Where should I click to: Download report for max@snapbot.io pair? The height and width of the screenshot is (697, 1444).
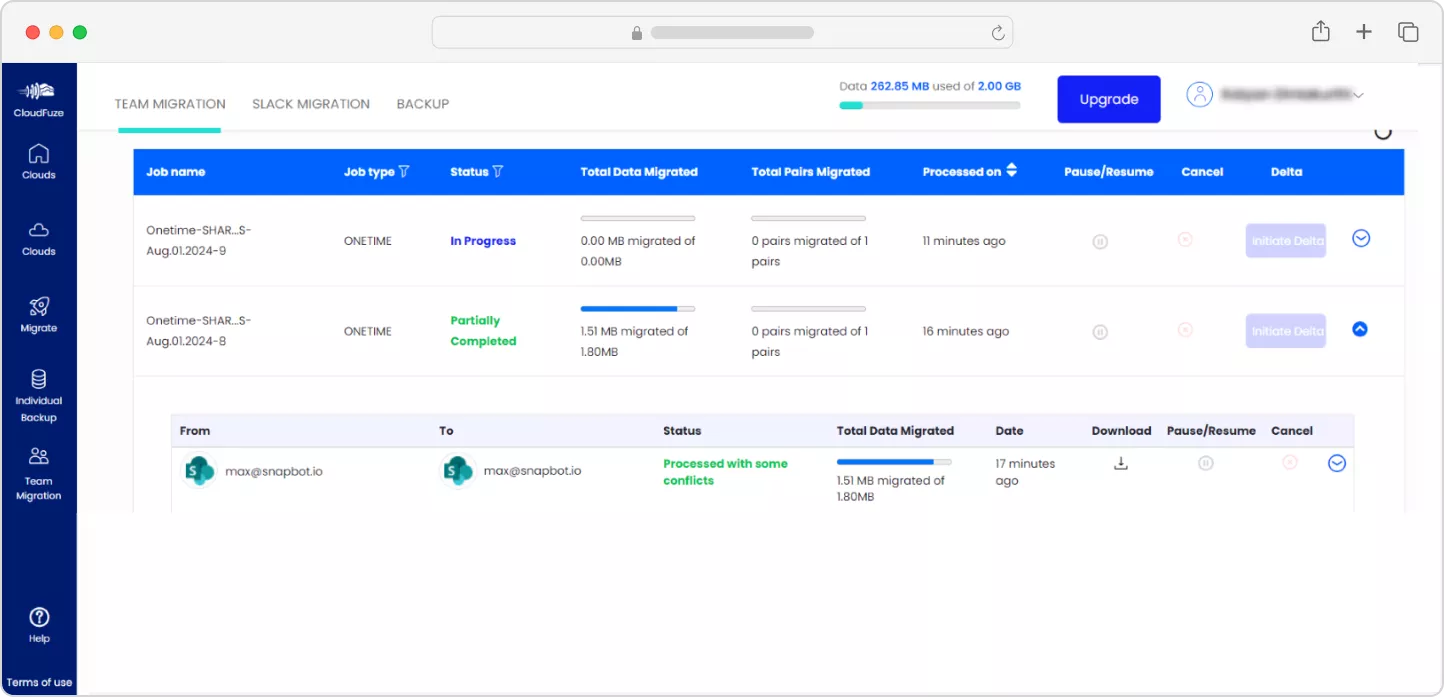(1121, 463)
